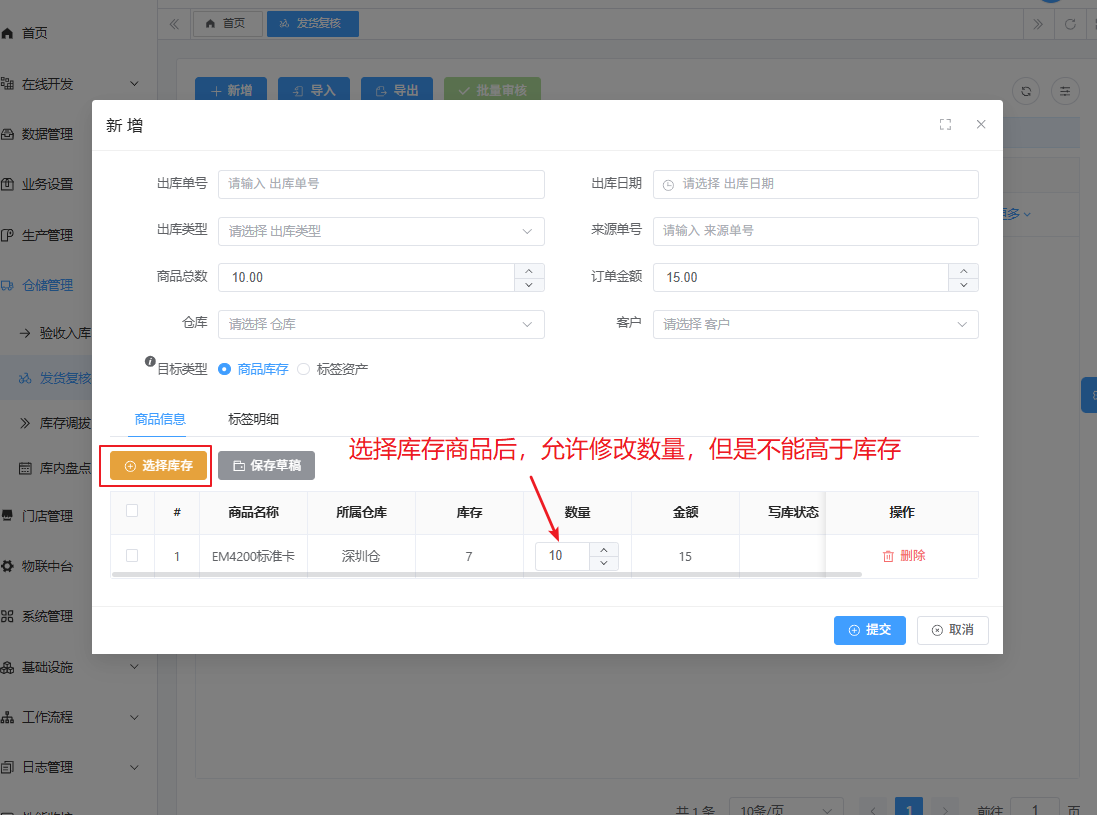Click the refresh icon in tab bar
The width and height of the screenshot is (1097, 815).
1070,24
